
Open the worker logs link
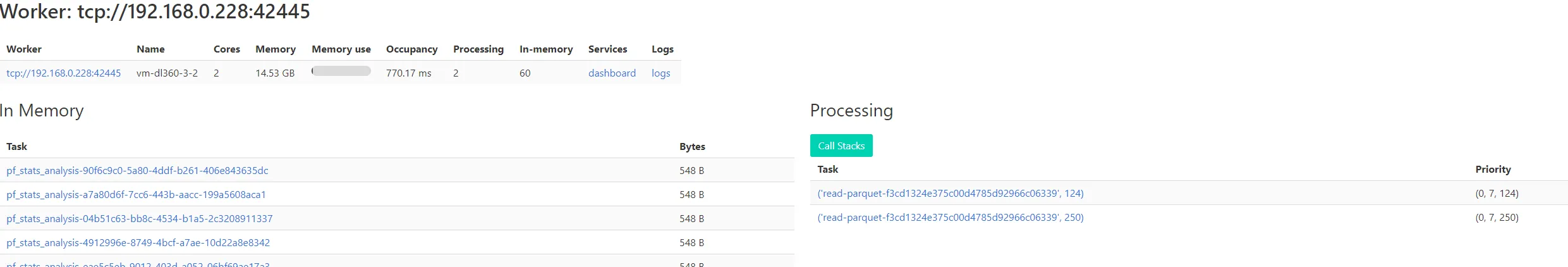click(x=660, y=73)
